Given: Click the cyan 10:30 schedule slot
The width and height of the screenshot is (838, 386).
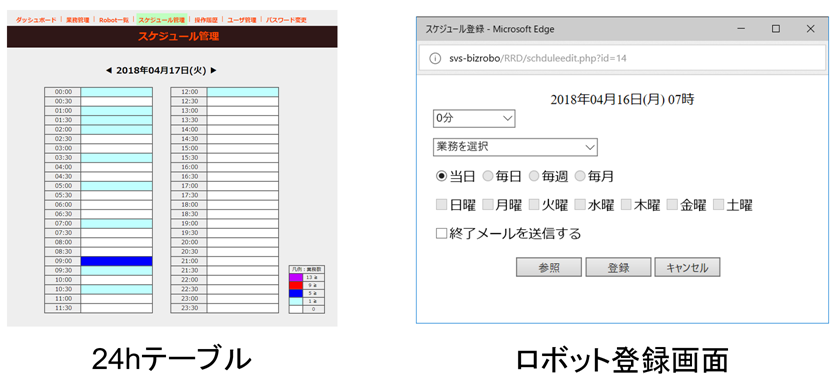Looking at the screenshot, I should coord(117,289).
